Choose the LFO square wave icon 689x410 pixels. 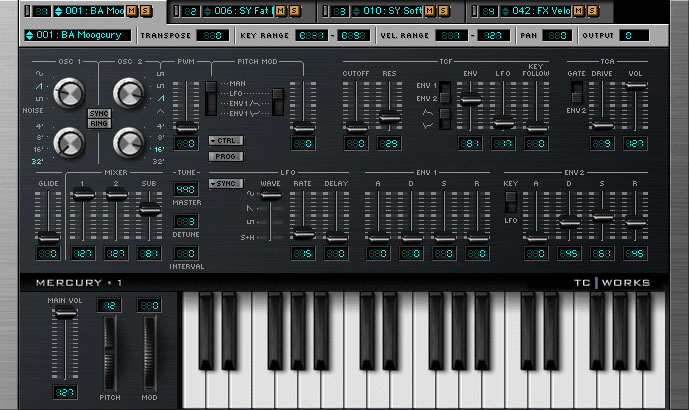(250, 222)
